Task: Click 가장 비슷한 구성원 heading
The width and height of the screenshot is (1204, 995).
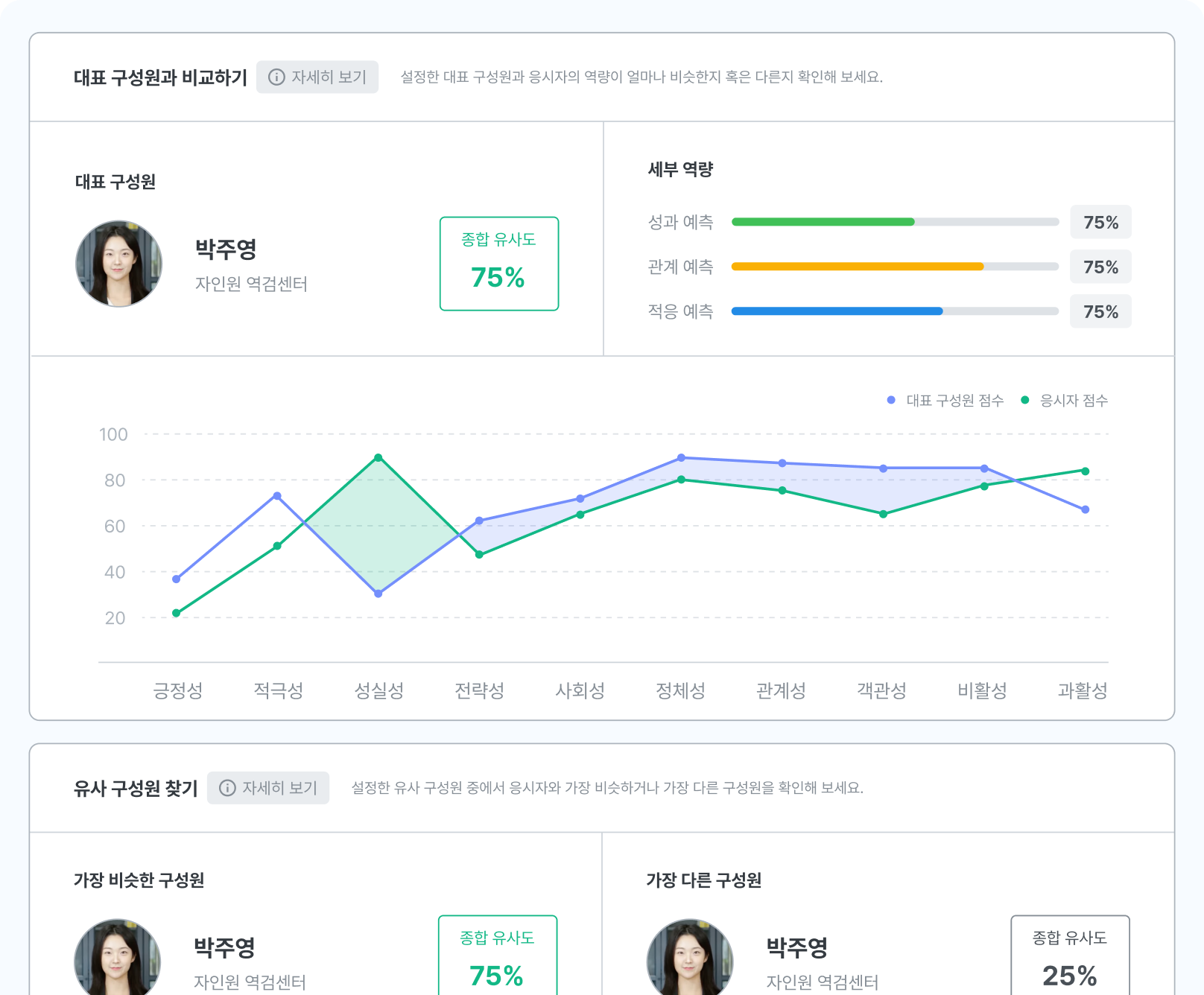Action: pos(139,880)
